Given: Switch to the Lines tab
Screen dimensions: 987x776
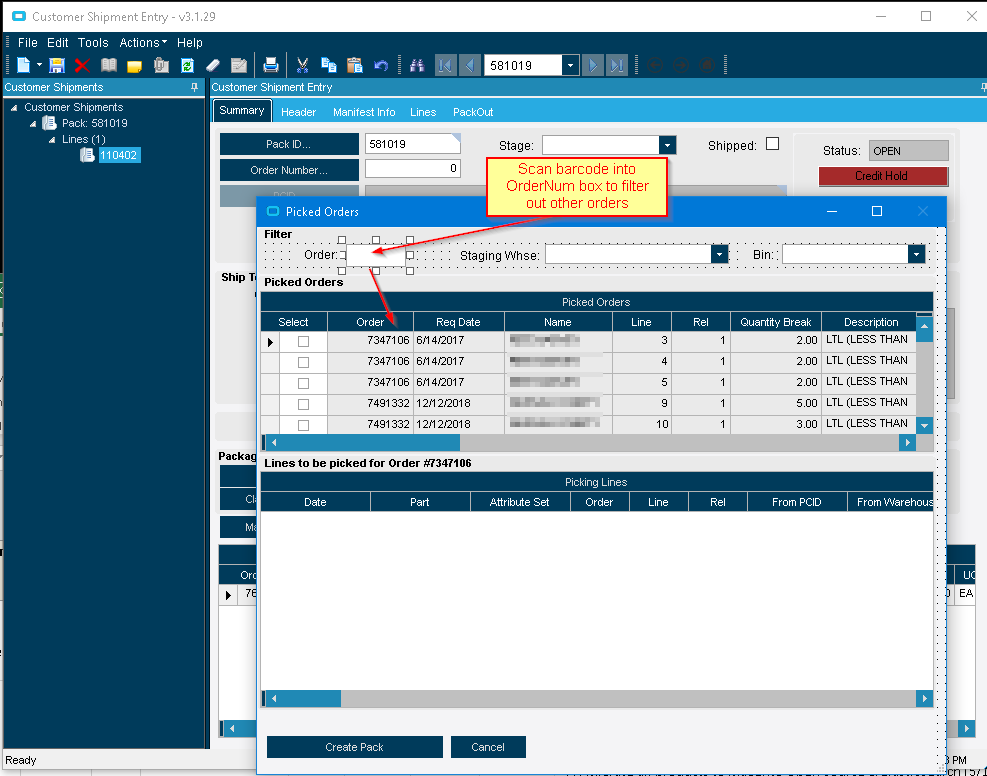Looking at the screenshot, I should pyautogui.click(x=423, y=112).
